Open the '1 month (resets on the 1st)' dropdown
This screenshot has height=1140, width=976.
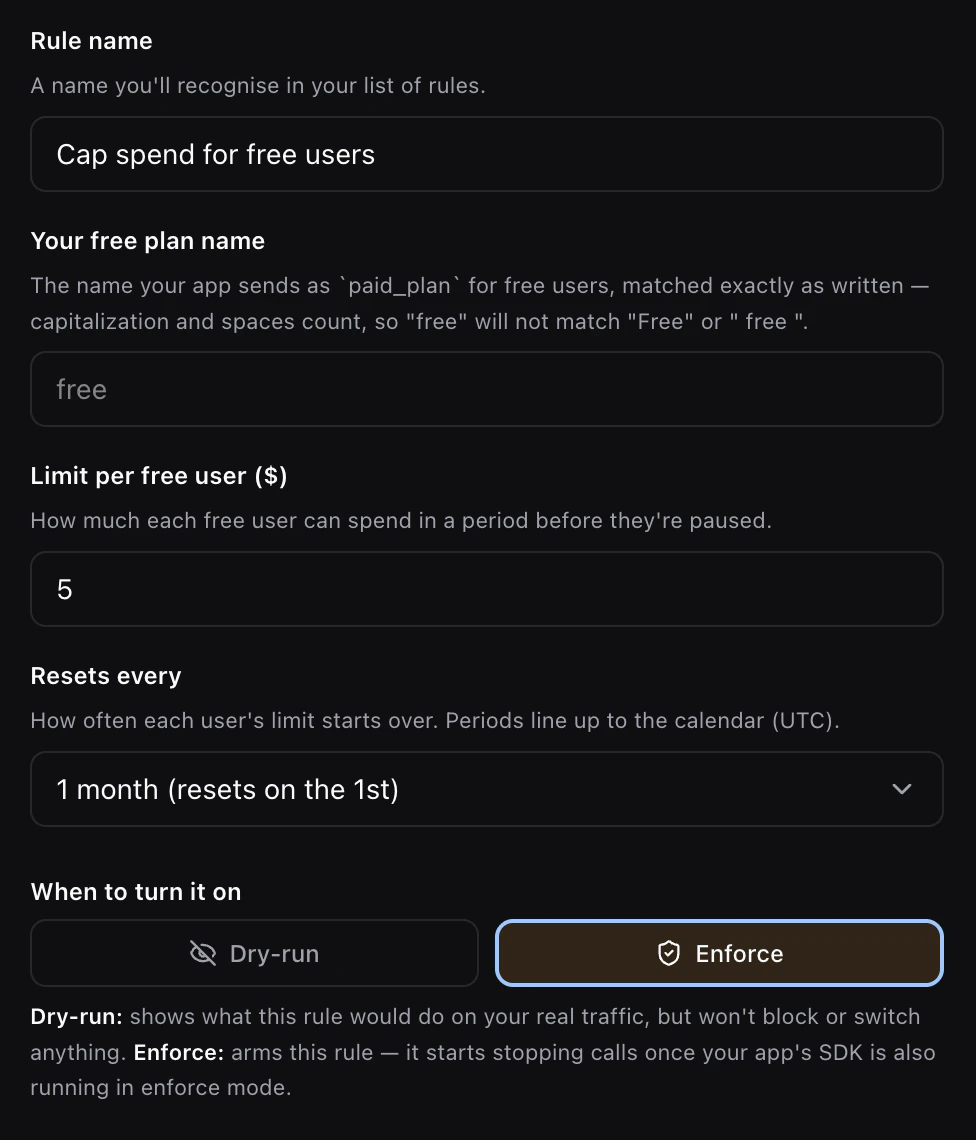pyautogui.click(x=487, y=789)
